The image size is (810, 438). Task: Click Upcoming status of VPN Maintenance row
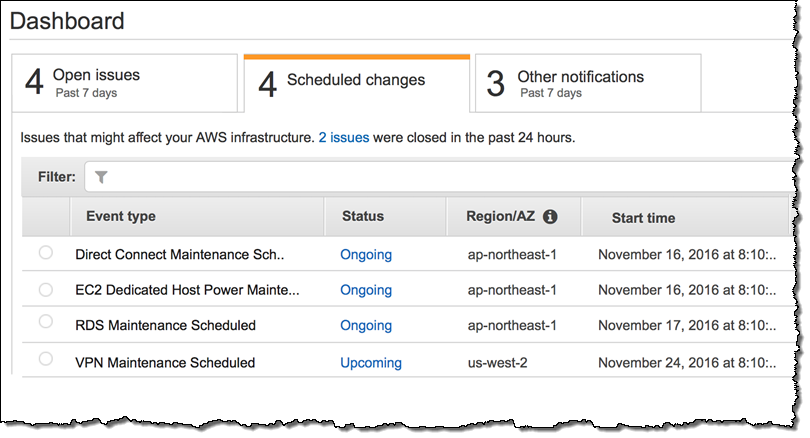[371, 362]
